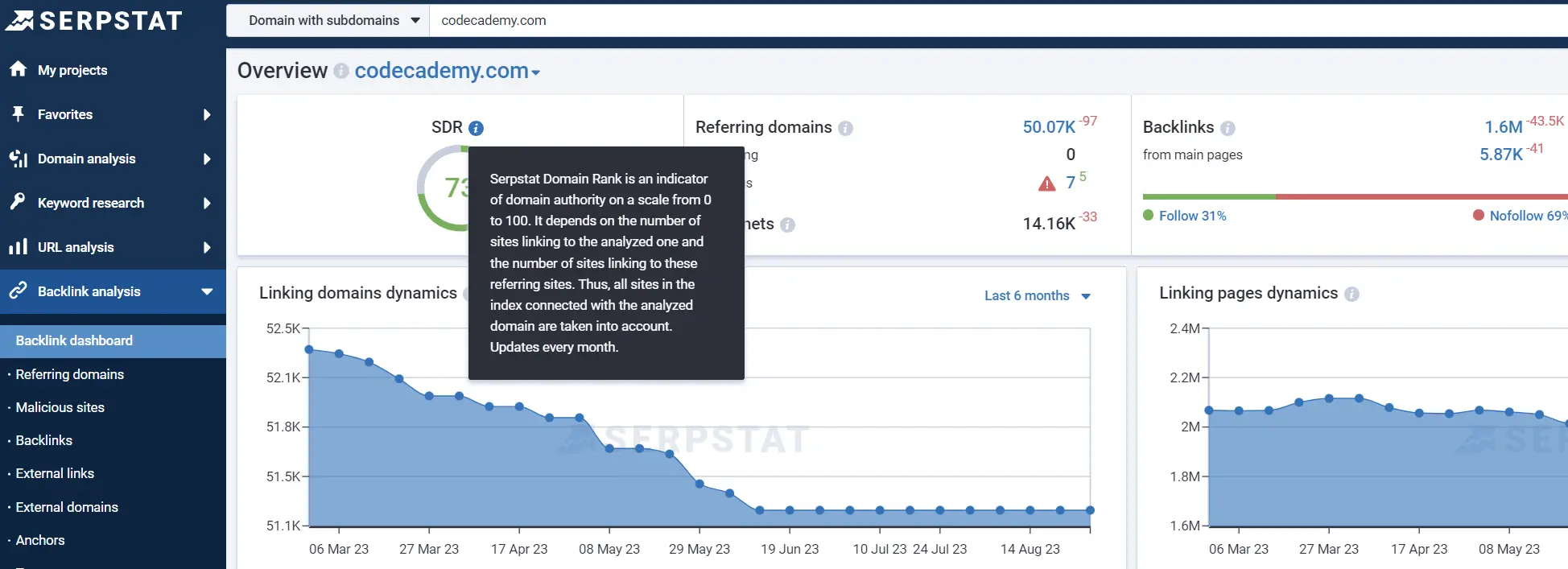1568x569 pixels.
Task: Click info icon beside Linking pages dynamics
Action: (1351, 294)
